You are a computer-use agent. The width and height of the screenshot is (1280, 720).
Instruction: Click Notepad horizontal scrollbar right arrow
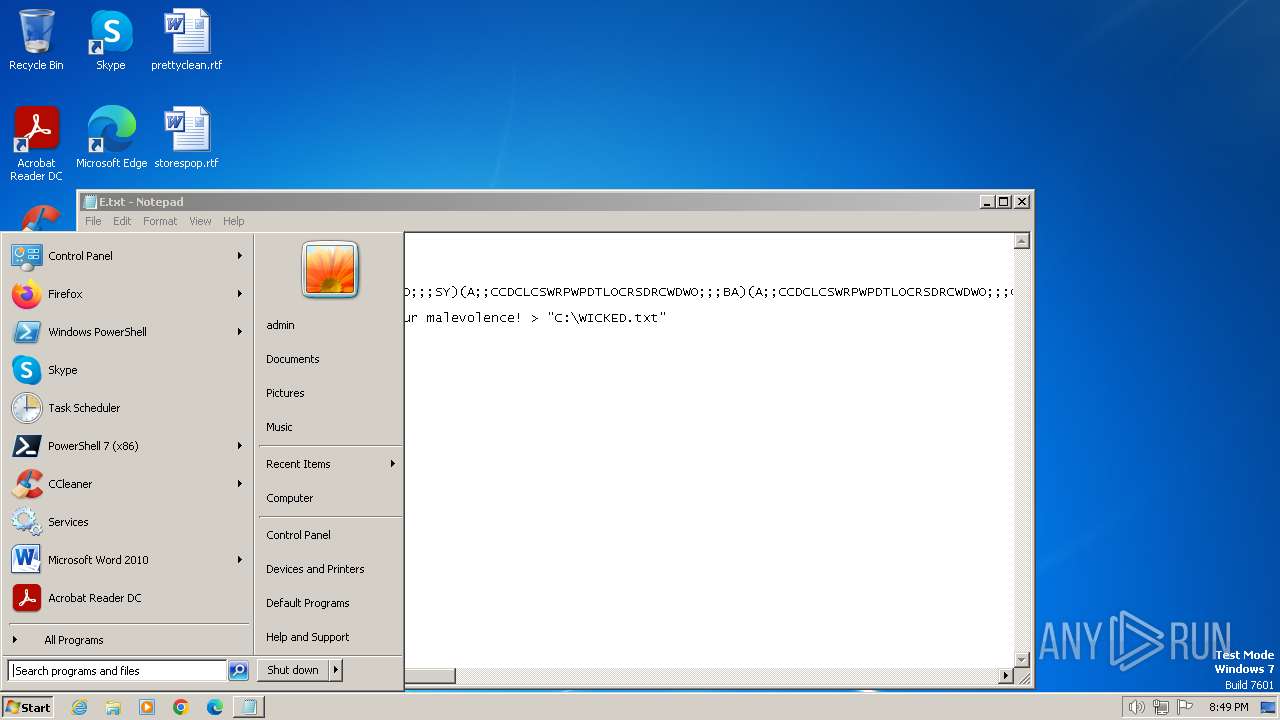(1006, 676)
